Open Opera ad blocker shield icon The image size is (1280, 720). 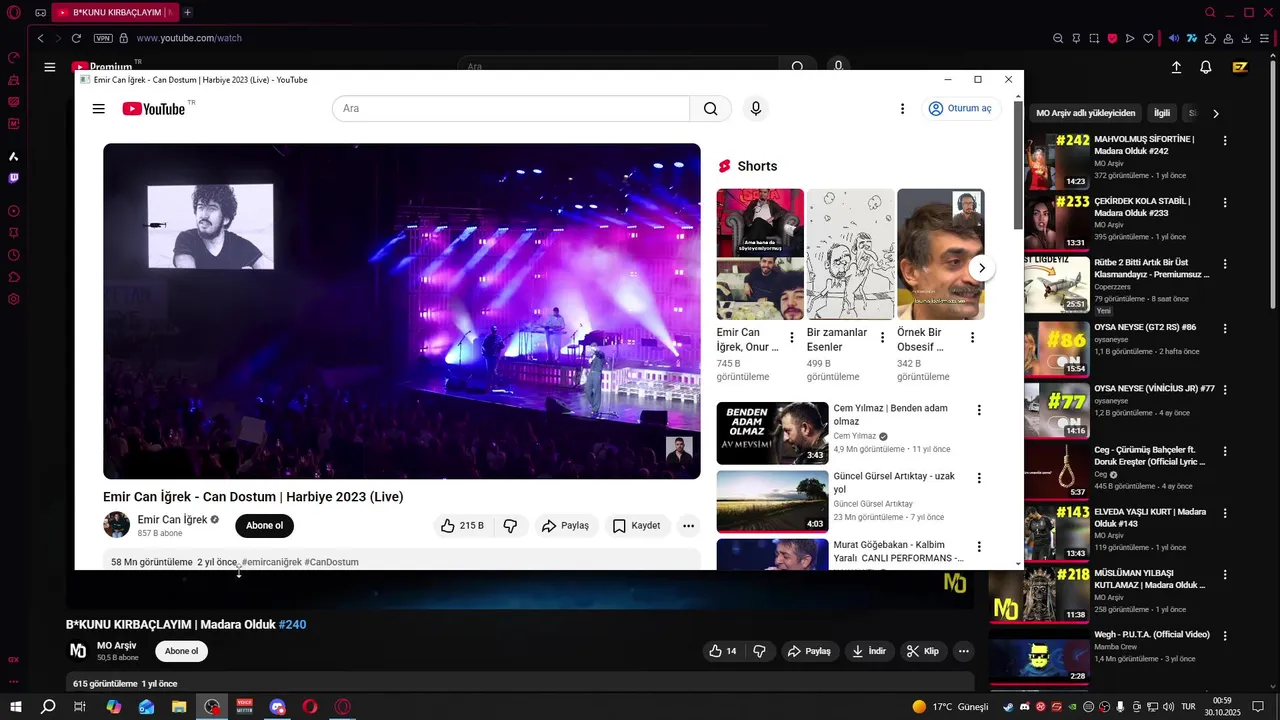[1112, 38]
